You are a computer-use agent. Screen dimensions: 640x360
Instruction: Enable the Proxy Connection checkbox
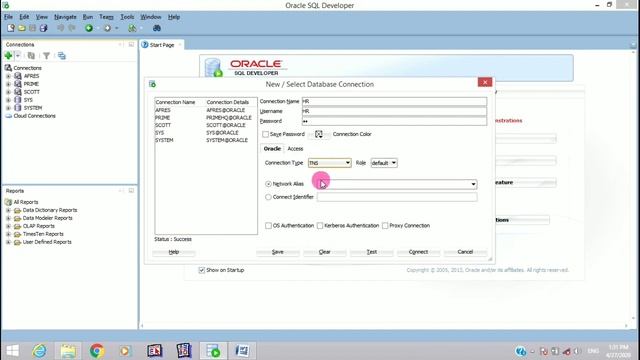click(385, 226)
